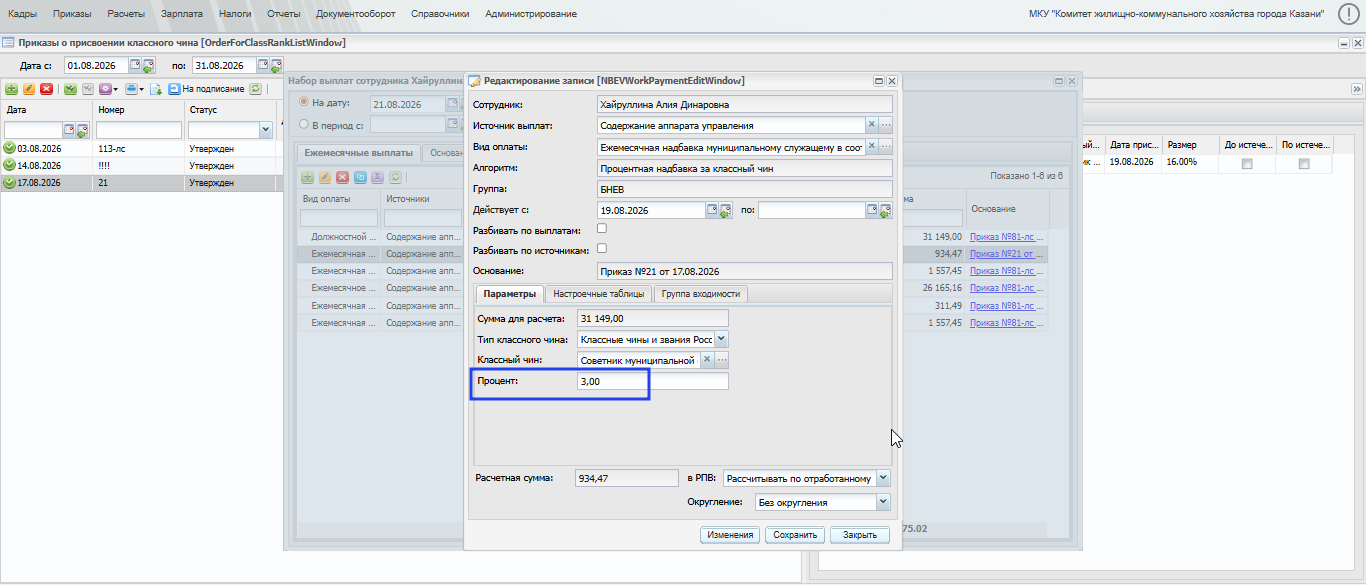Image resolution: width=1366 pixels, height=585 pixels.
Task: Open the Кадры menu
Action: (22, 14)
